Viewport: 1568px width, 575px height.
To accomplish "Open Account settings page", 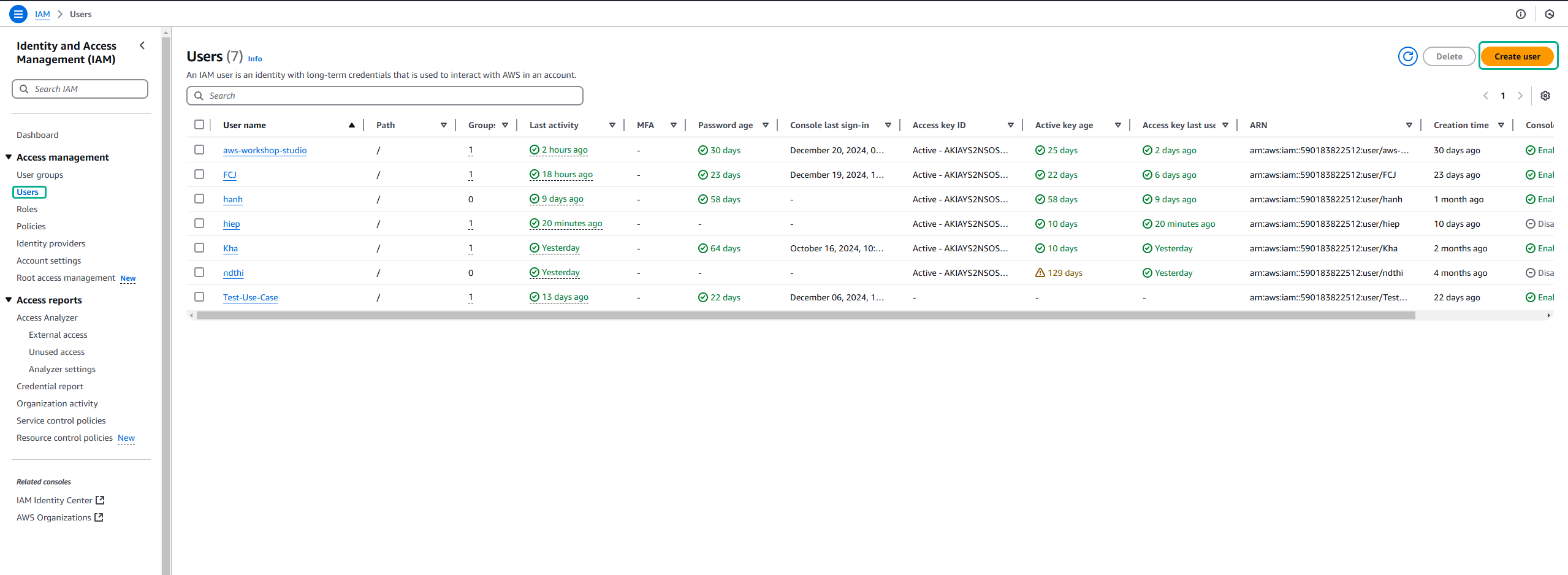I will pyautogui.click(x=48, y=261).
